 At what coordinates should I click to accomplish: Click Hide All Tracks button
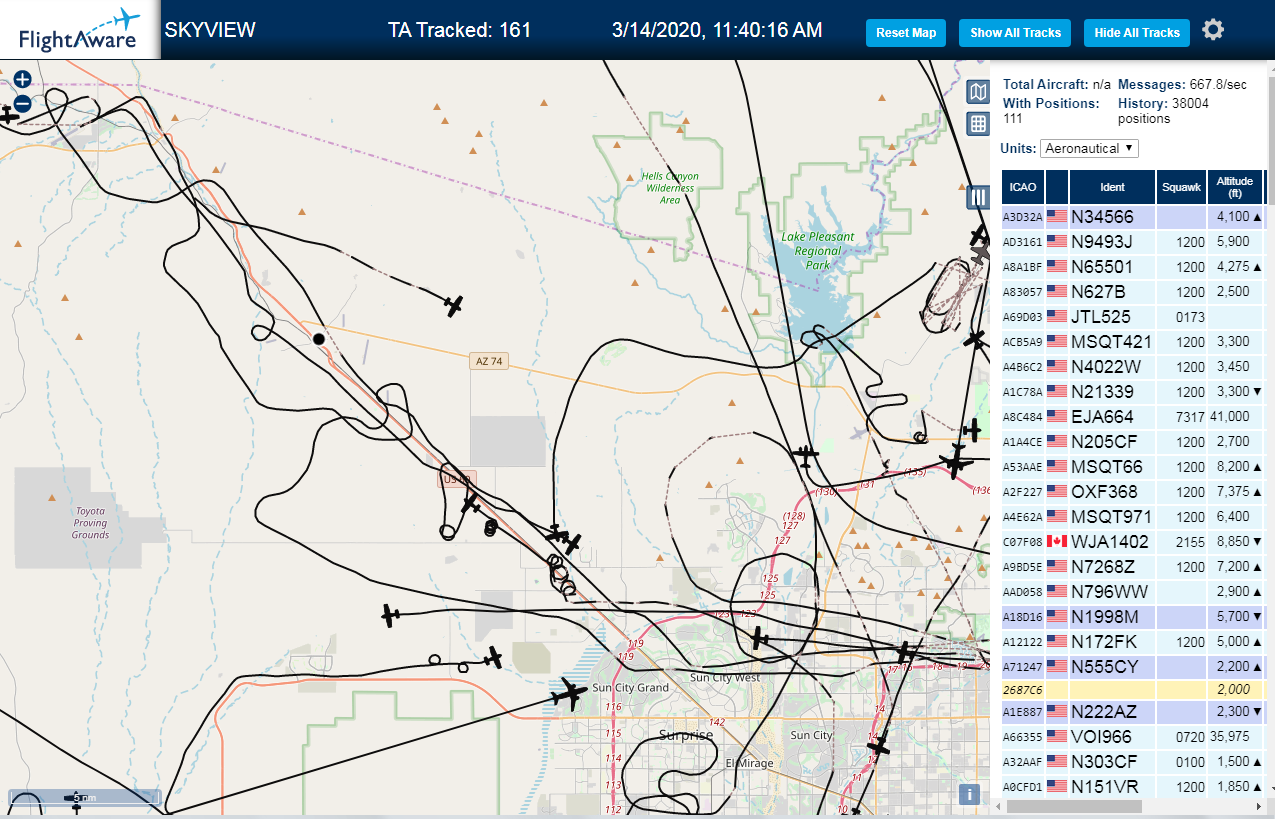(x=1137, y=33)
